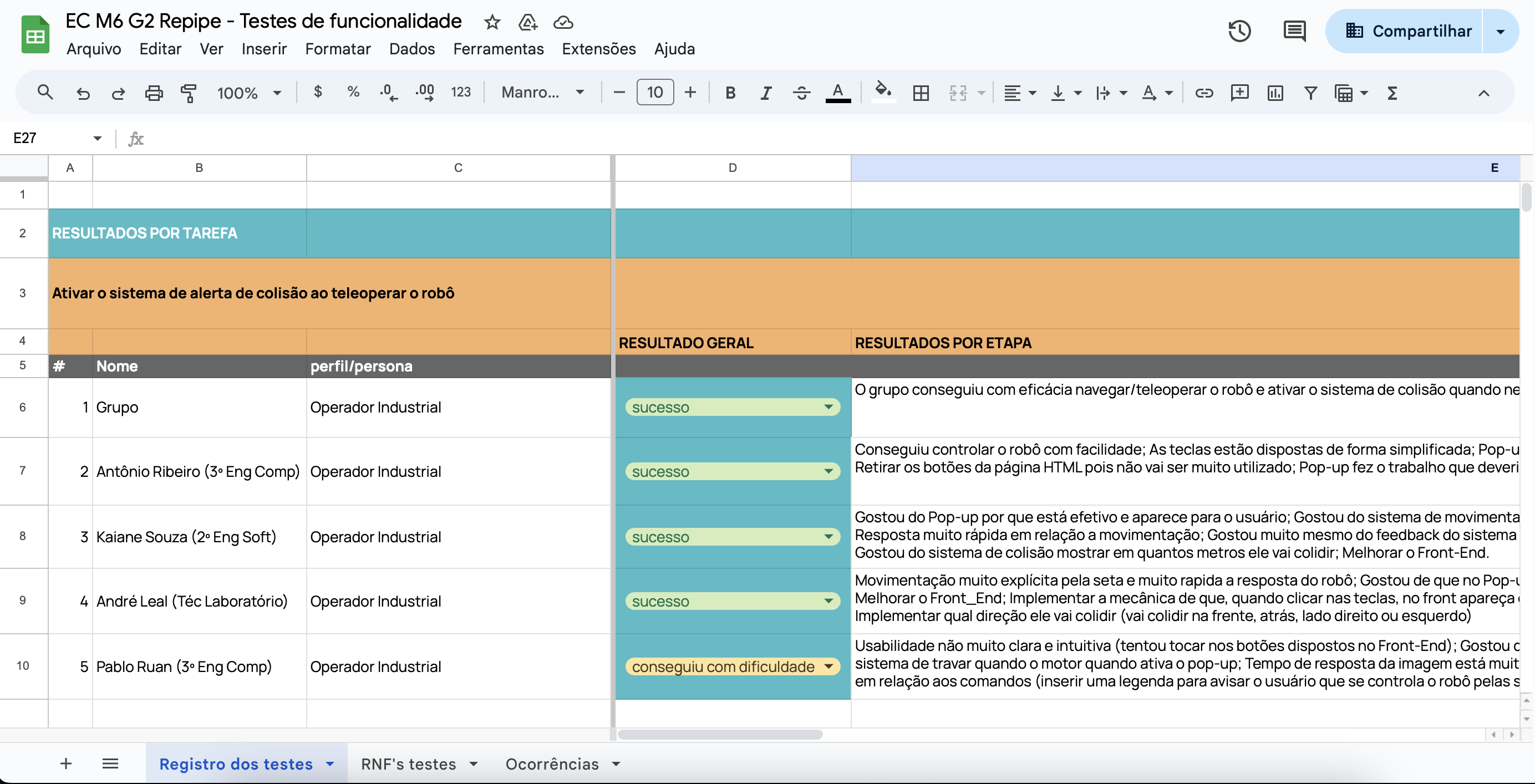Open the Manrope font dropdown

[x=542, y=93]
